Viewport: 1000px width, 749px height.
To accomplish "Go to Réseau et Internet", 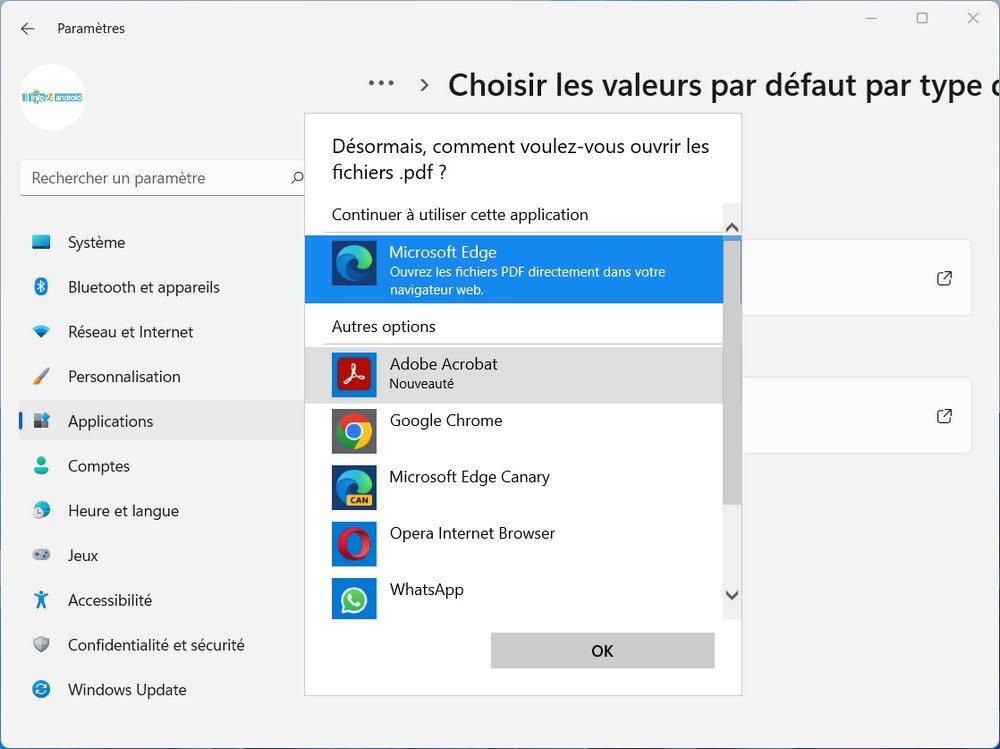I will pyautogui.click(x=163, y=332).
